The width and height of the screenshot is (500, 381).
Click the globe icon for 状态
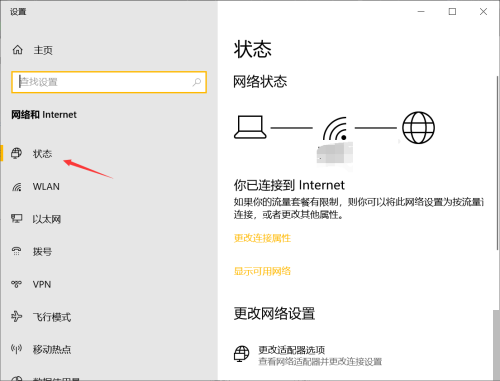(x=16, y=153)
